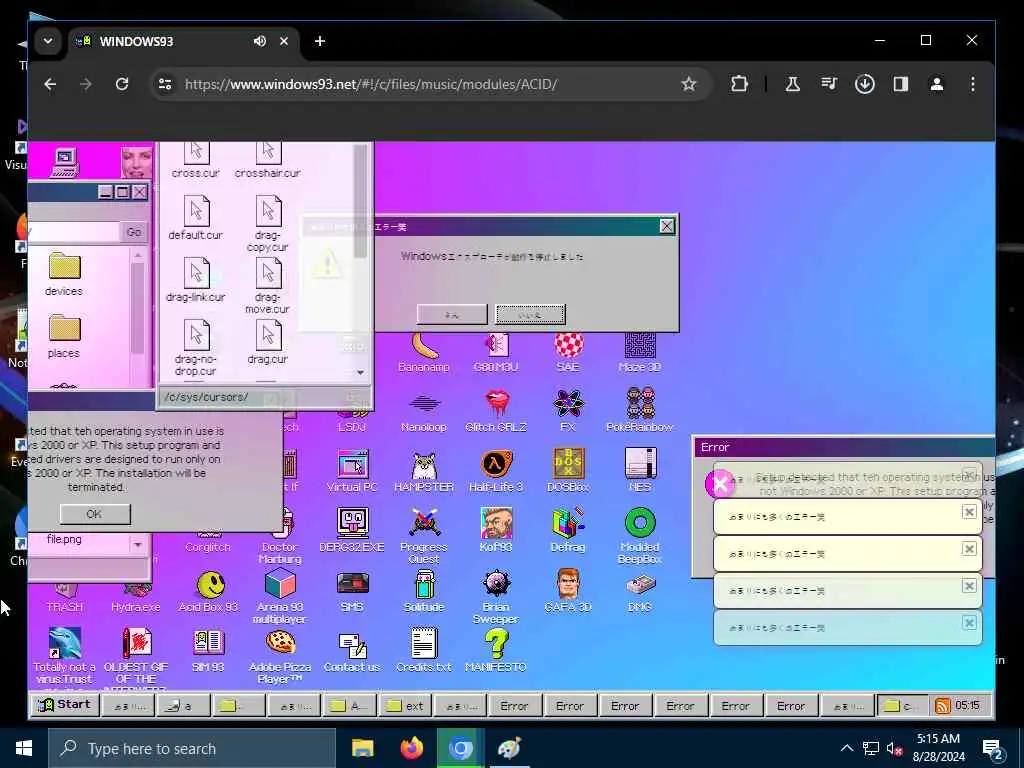Open Chrome downloads icon
Screen dimensions: 1024x768
tap(865, 84)
